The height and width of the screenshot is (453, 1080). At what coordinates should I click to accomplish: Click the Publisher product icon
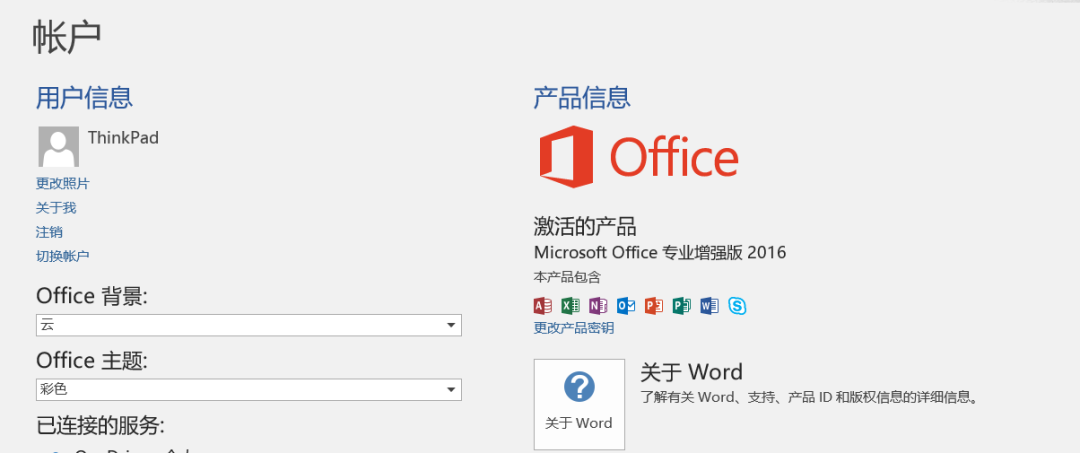[681, 305]
